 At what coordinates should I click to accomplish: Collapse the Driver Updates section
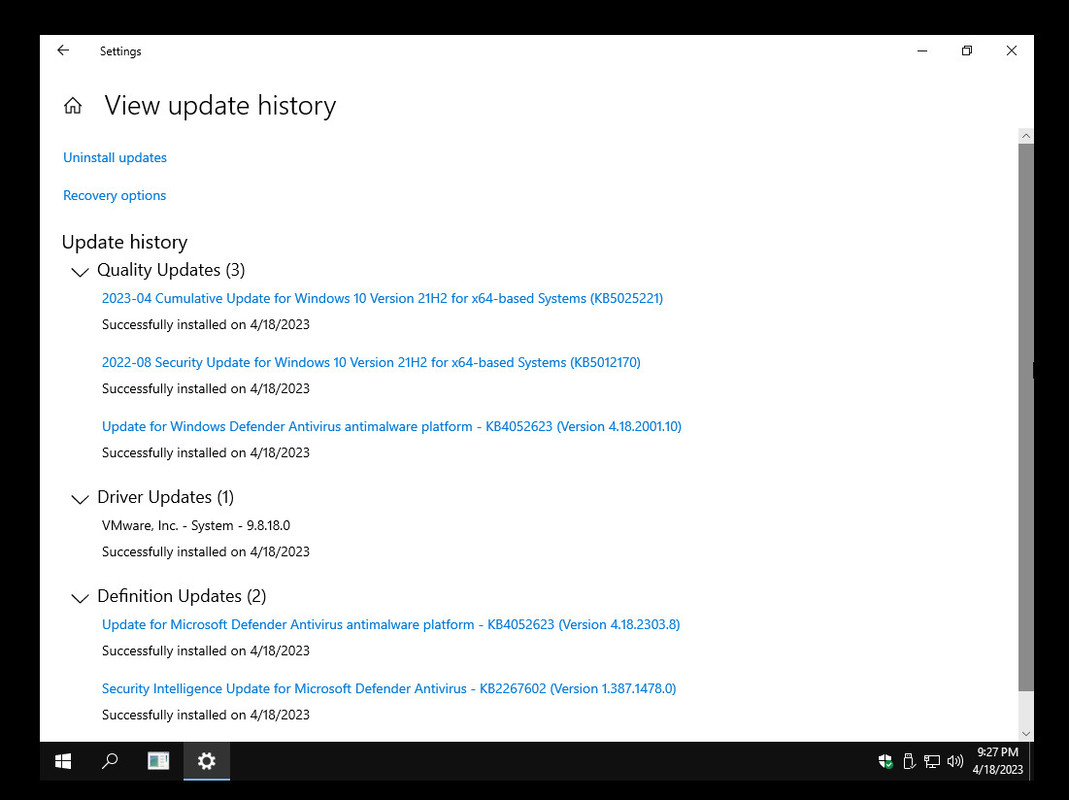pyautogui.click(x=80, y=499)
